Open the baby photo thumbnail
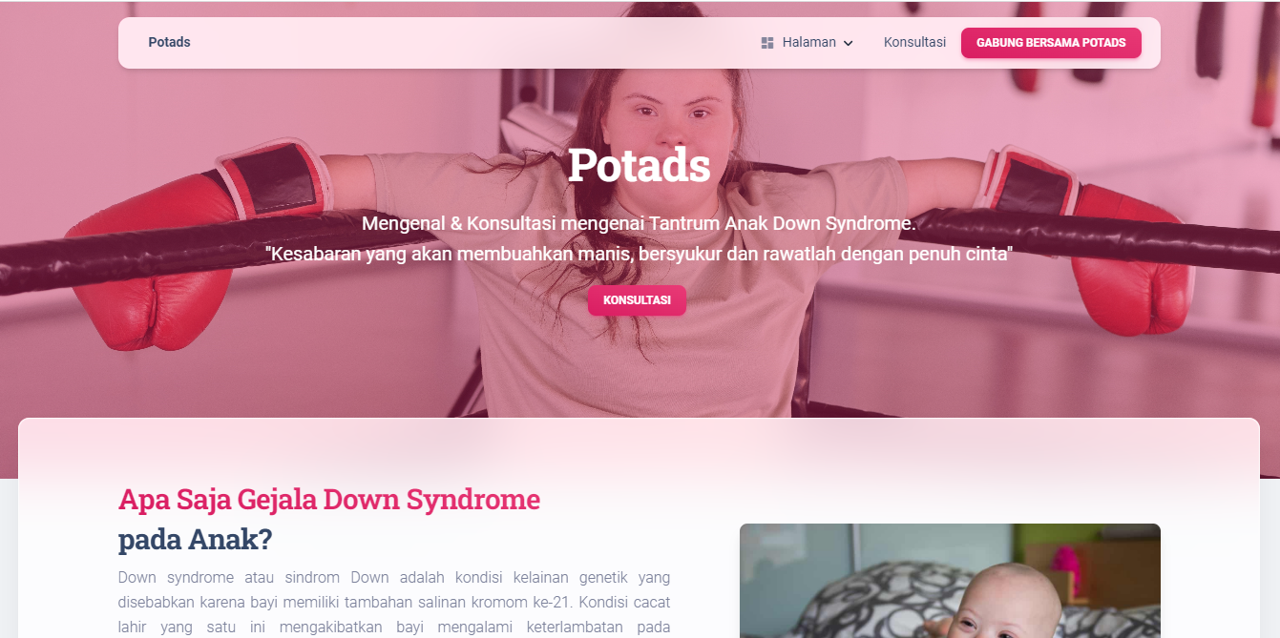 [x=950, y=581]
